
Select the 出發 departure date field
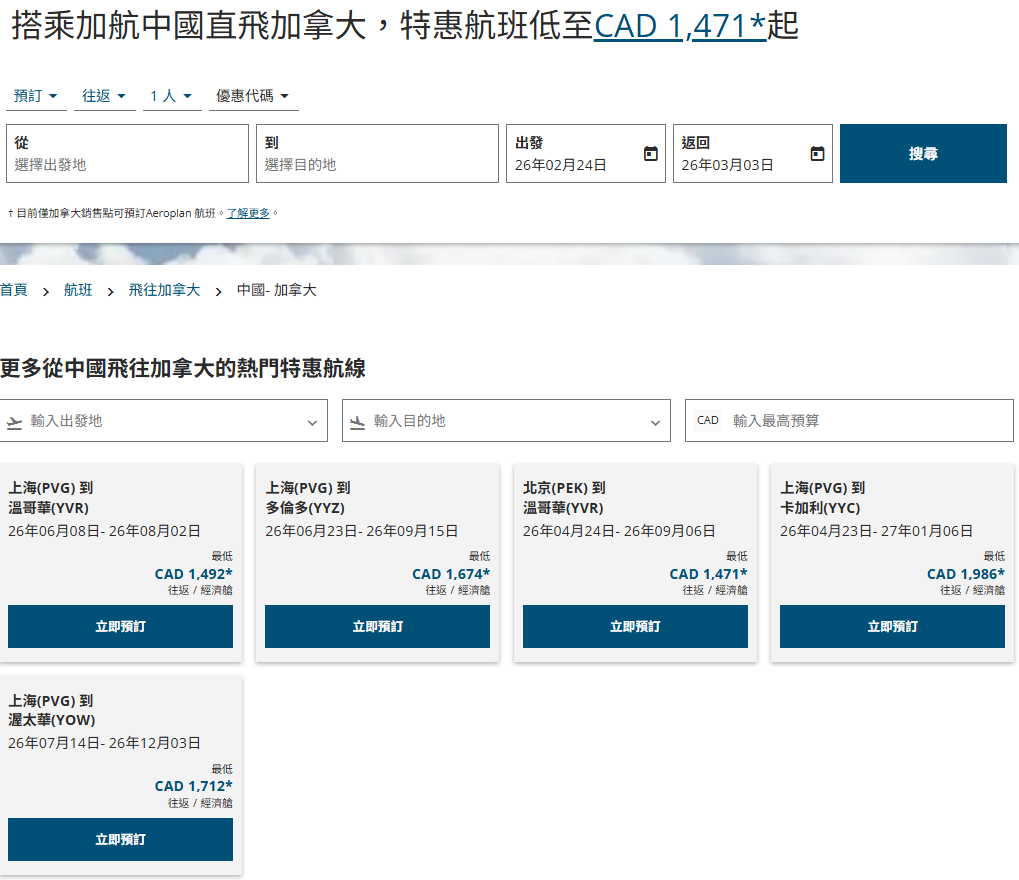pos(586,153)
